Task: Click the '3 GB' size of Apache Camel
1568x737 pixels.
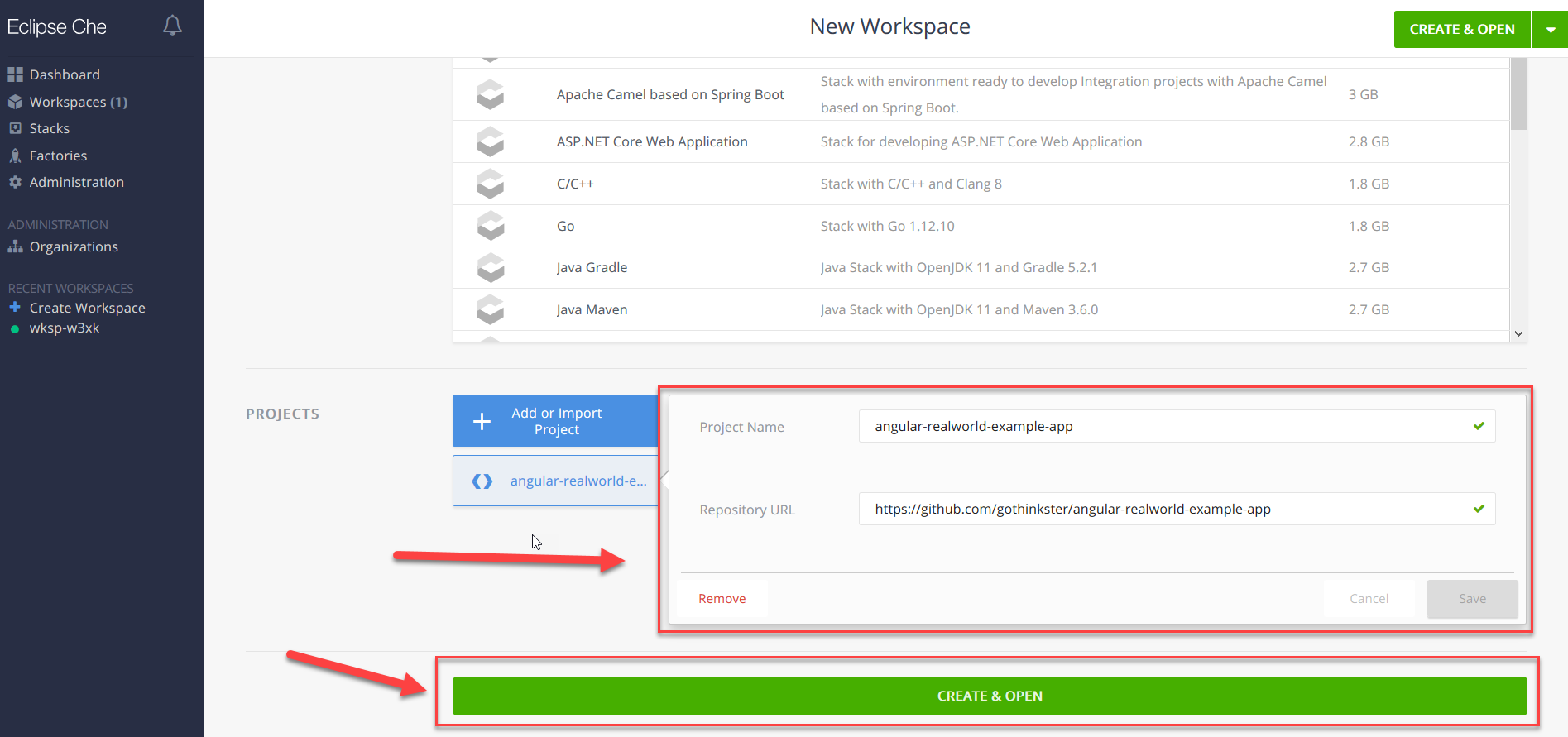Action: click(x=1363, y=94)
